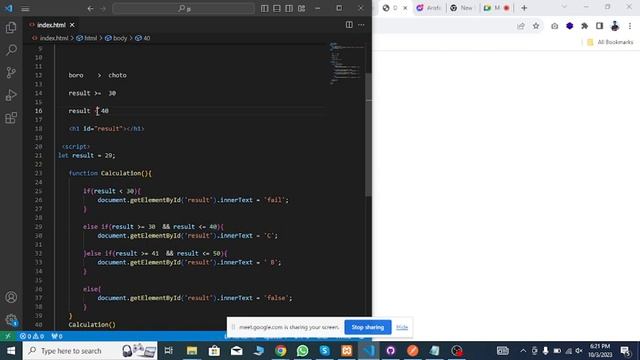Switch to the 'New' Chrome tab

462,8
